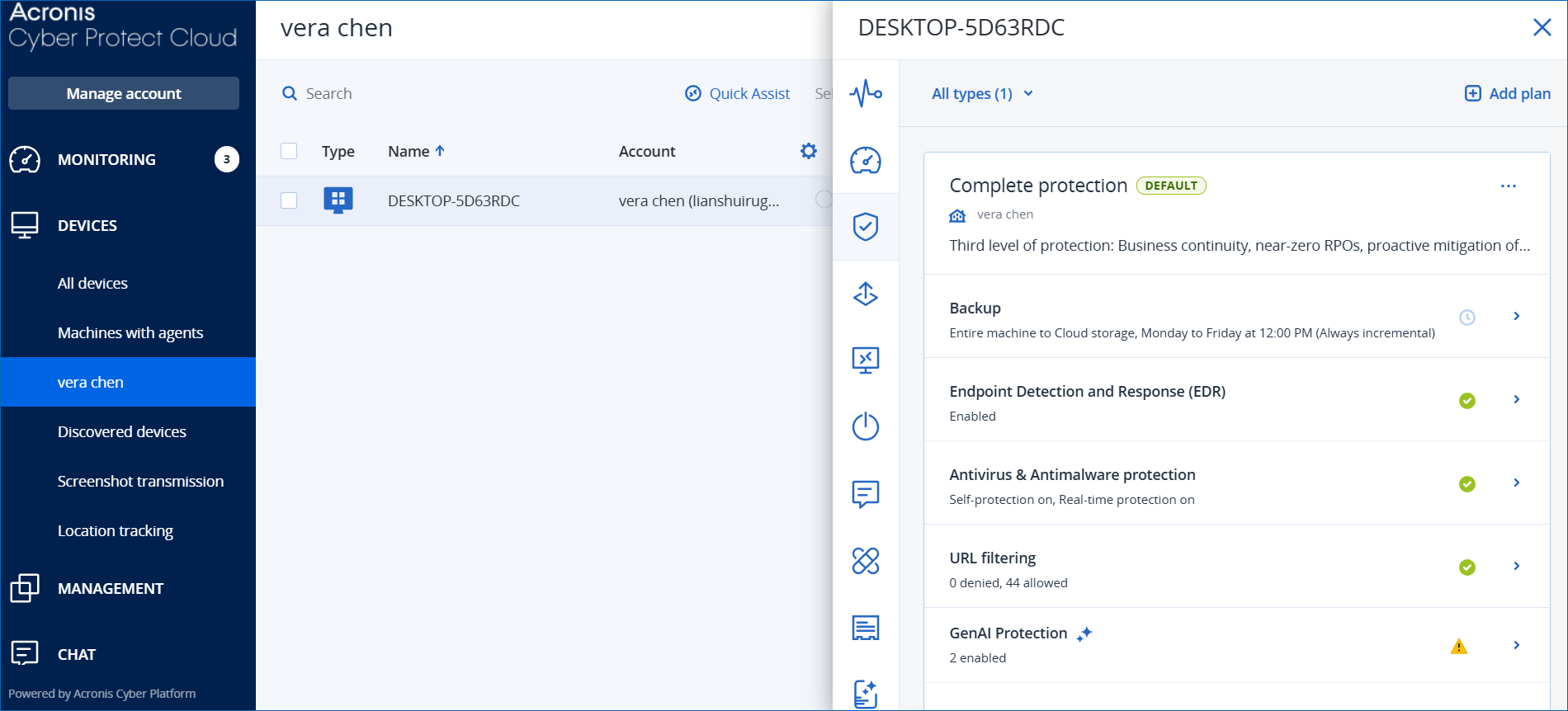Click 'Self-protection on, Real-time protection on' text
The image size is (1568, 711).
1072,499
